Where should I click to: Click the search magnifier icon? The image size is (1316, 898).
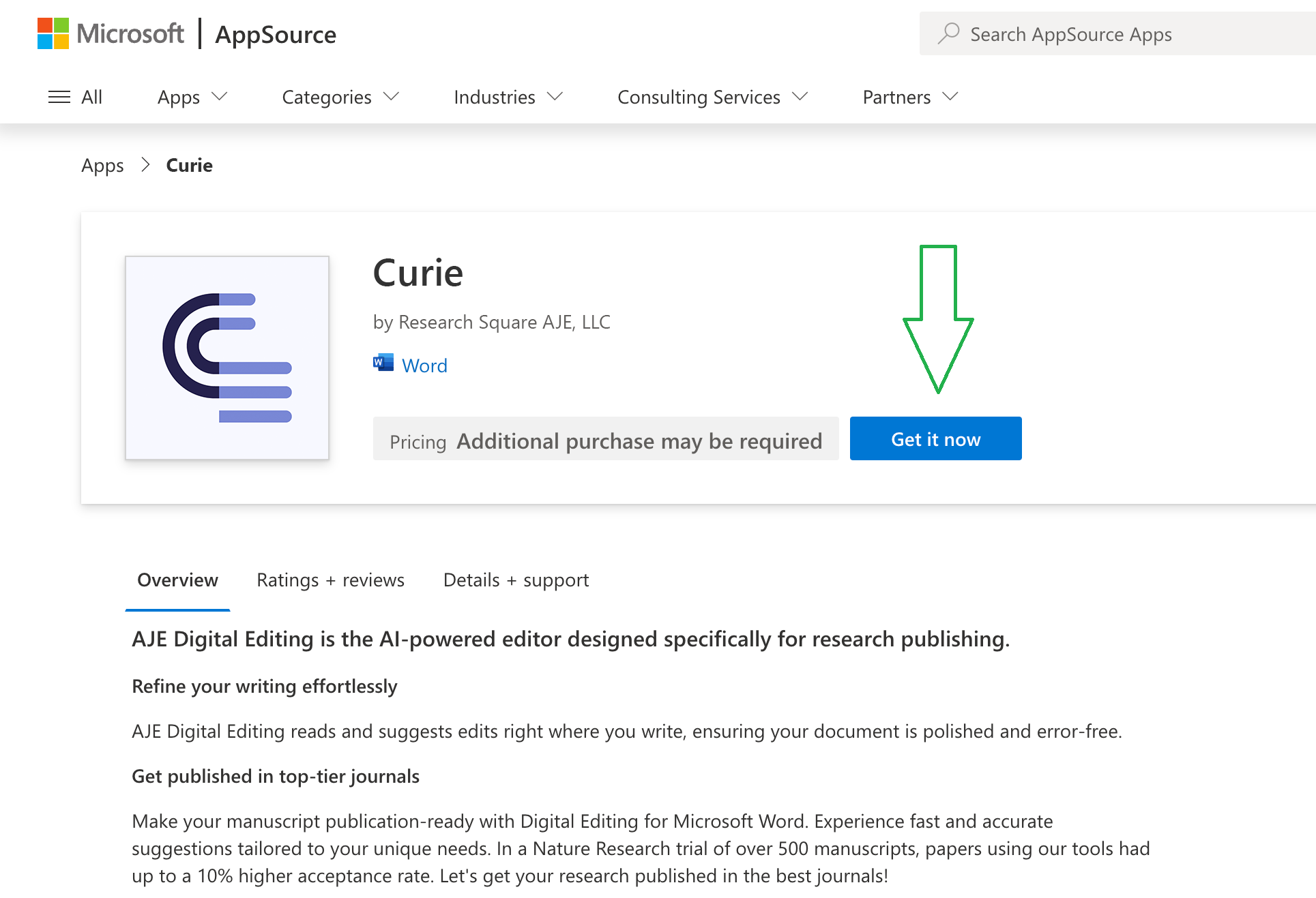tap(948, 33)
